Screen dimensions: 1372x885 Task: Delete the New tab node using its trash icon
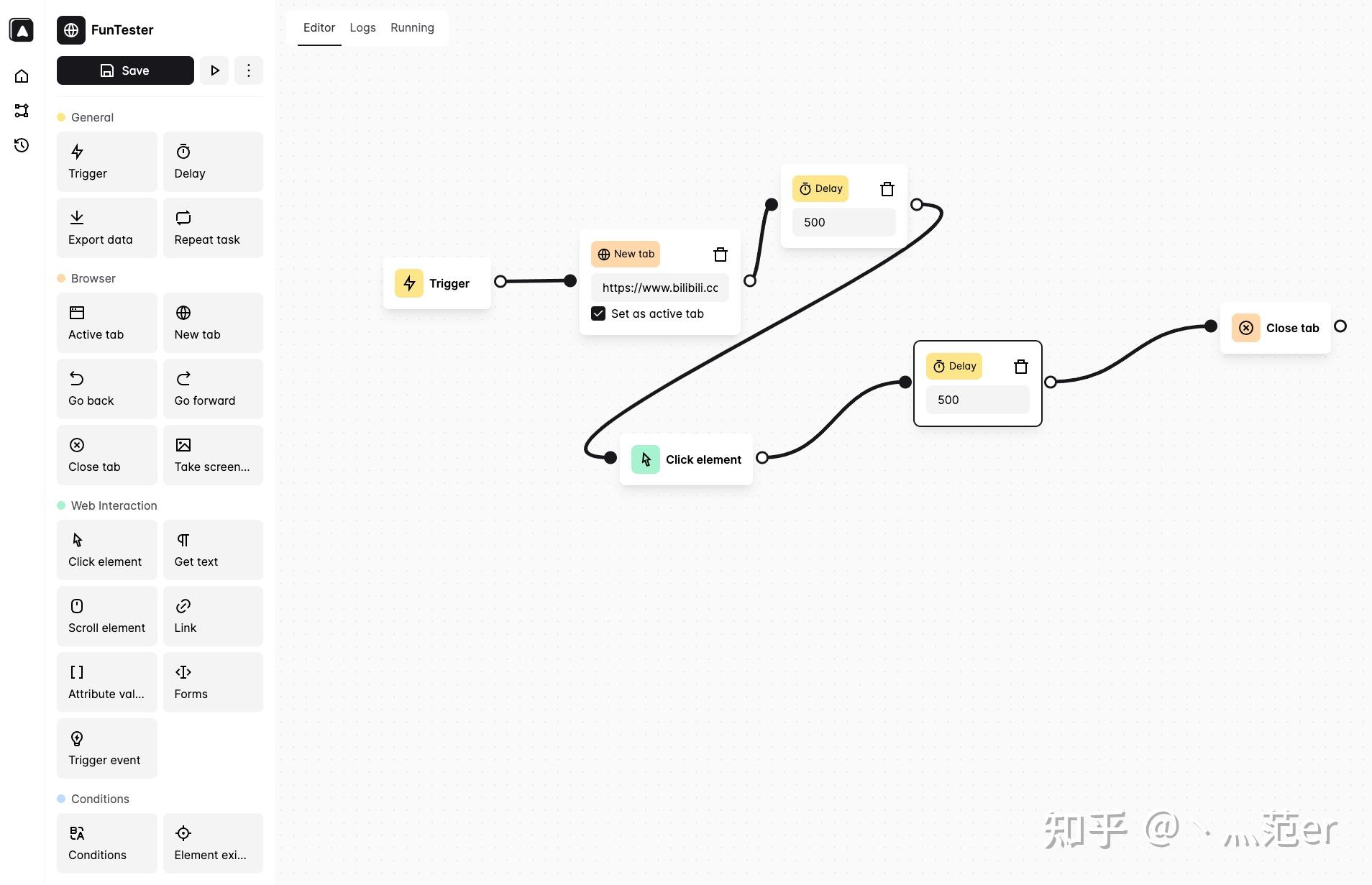[x=720, y=254]
